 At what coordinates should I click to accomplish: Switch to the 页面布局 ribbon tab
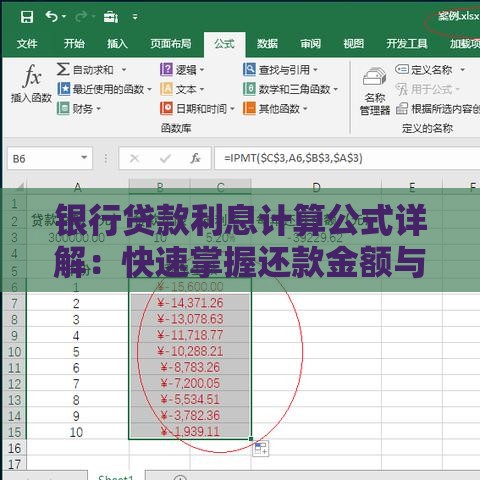[171, 44]
